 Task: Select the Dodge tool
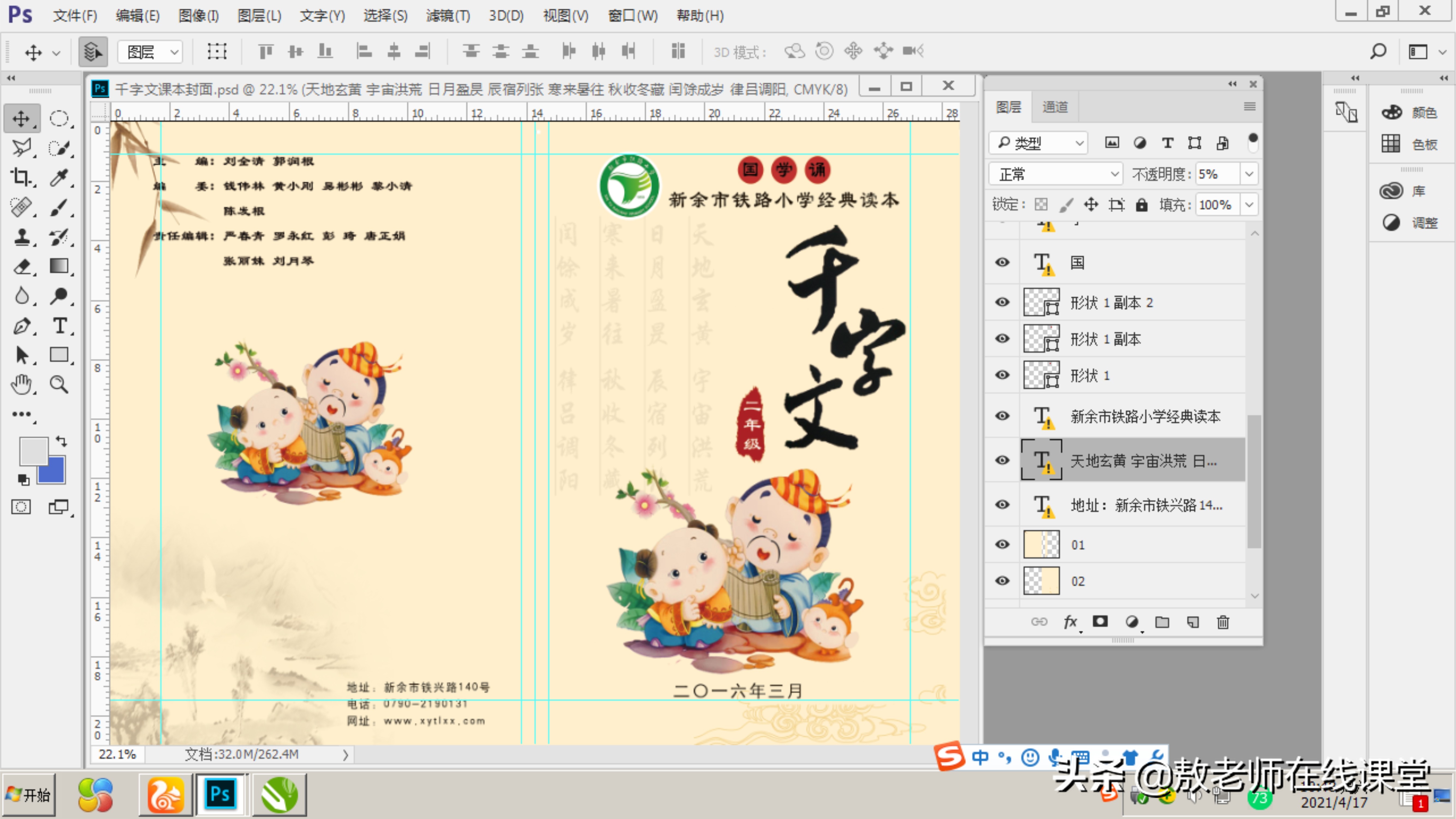point(59,296)
